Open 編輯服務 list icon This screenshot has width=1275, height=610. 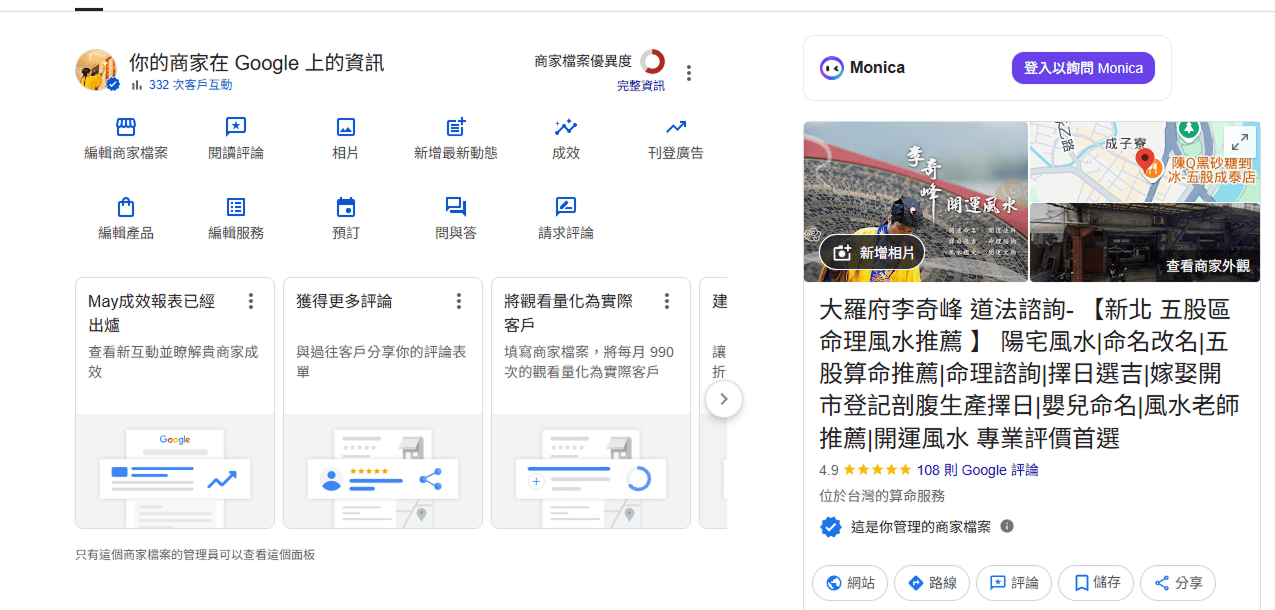point(236,207)
